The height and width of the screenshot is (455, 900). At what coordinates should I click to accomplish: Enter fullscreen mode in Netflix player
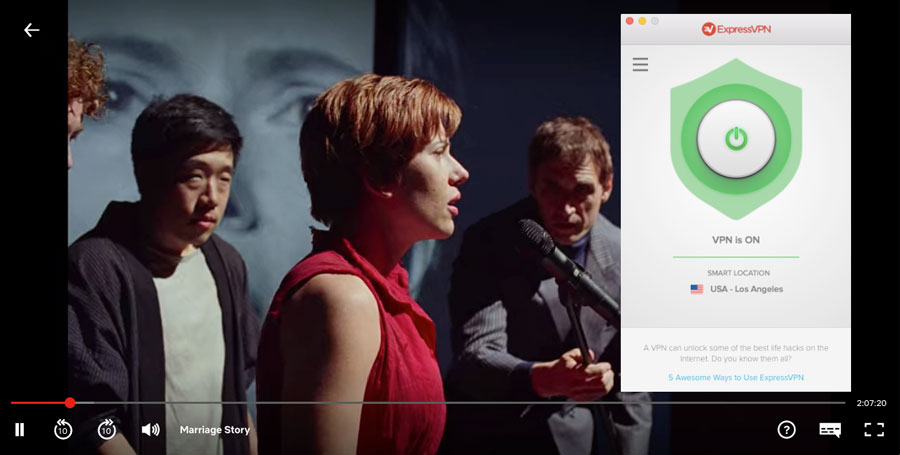click(x=874, y=430)
